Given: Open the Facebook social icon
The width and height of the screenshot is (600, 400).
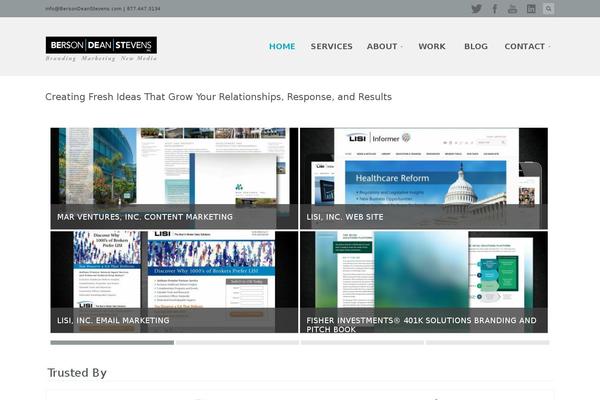Looking at the screenshot, I should (494, 9).
